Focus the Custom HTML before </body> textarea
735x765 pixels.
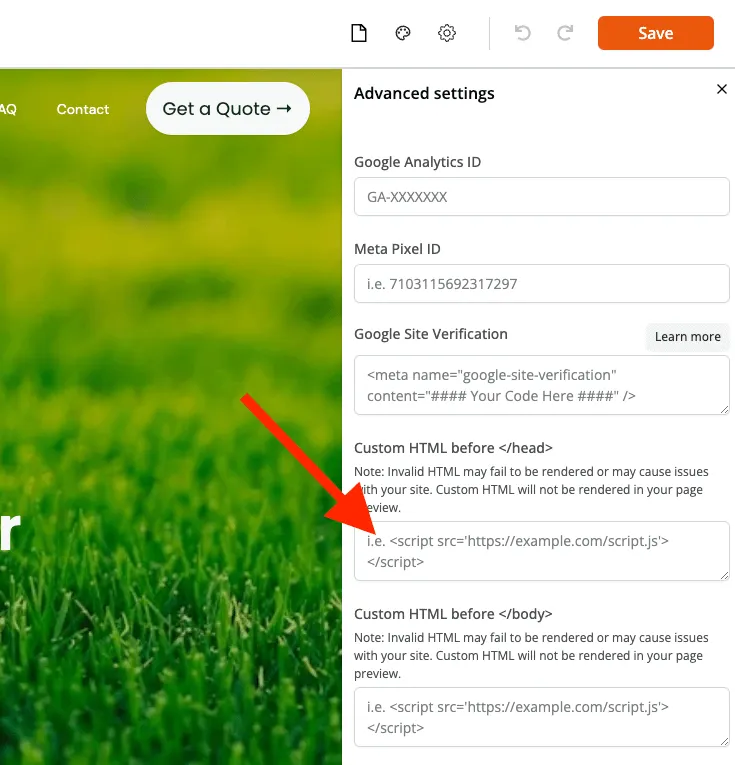(x=541, y=717)
